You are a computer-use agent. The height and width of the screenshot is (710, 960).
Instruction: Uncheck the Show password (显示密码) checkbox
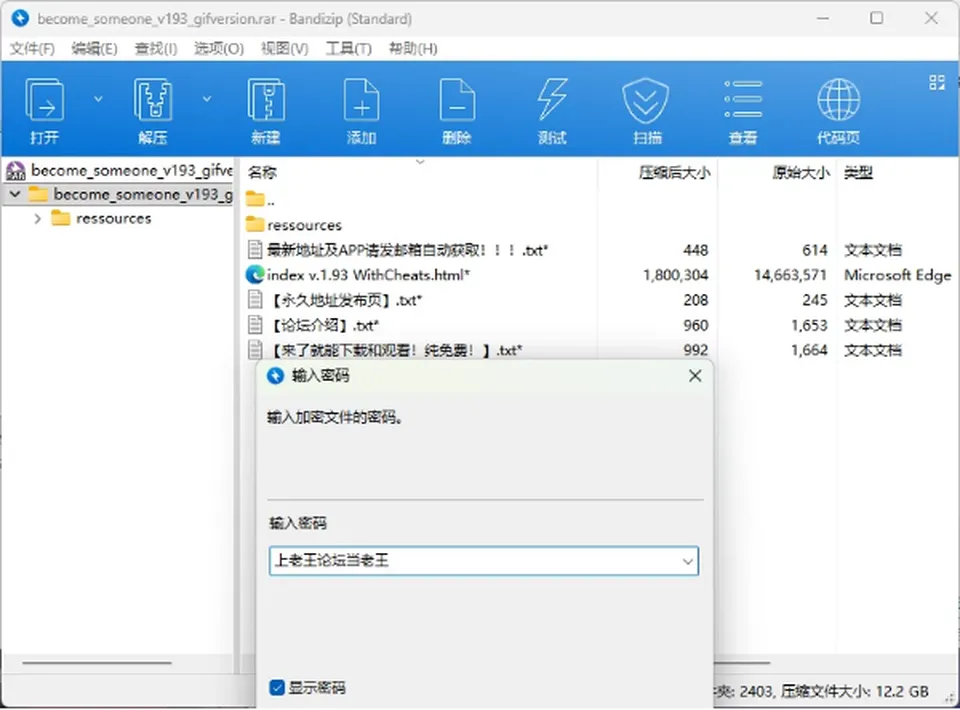coord(277,687)
